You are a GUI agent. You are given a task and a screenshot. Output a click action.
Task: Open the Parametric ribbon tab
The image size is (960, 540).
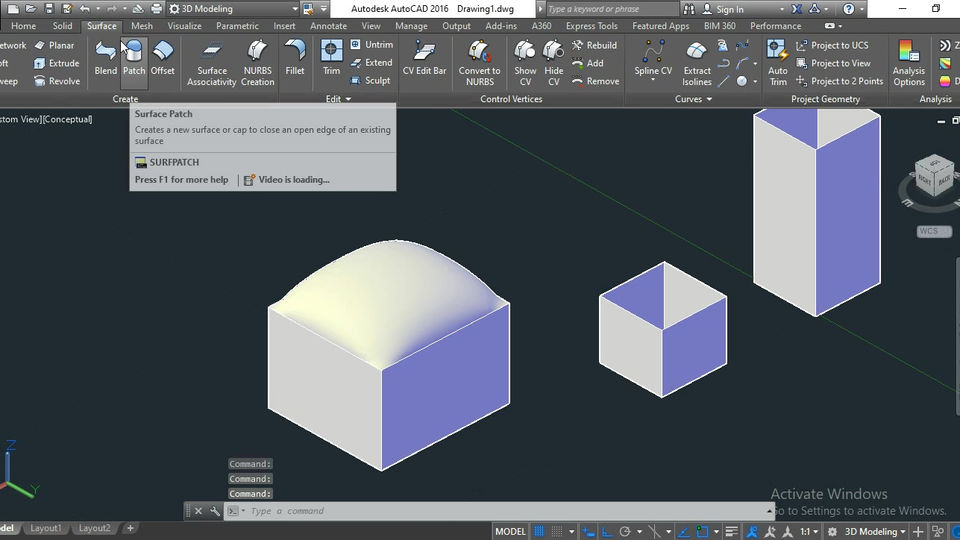237,26
